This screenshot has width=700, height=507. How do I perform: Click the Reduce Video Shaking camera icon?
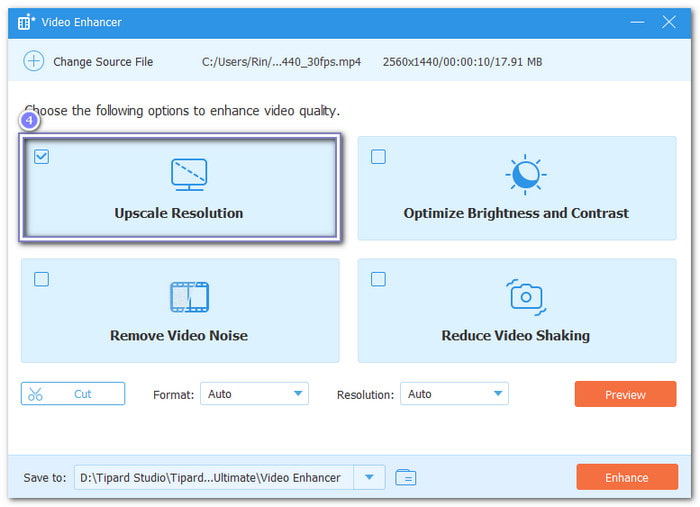click(x=526, y=297)
